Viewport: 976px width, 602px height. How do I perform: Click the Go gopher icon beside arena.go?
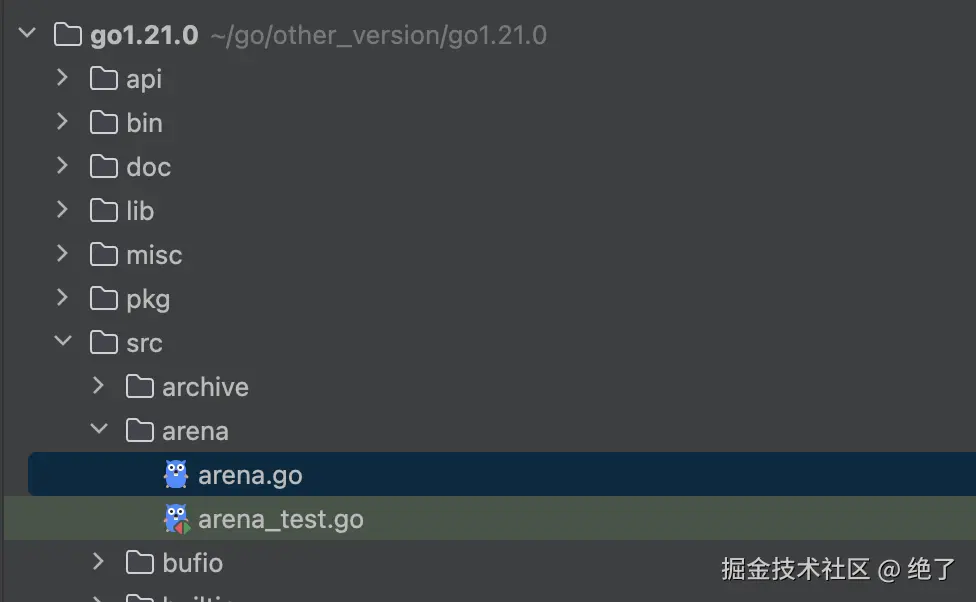click(176, 475)
